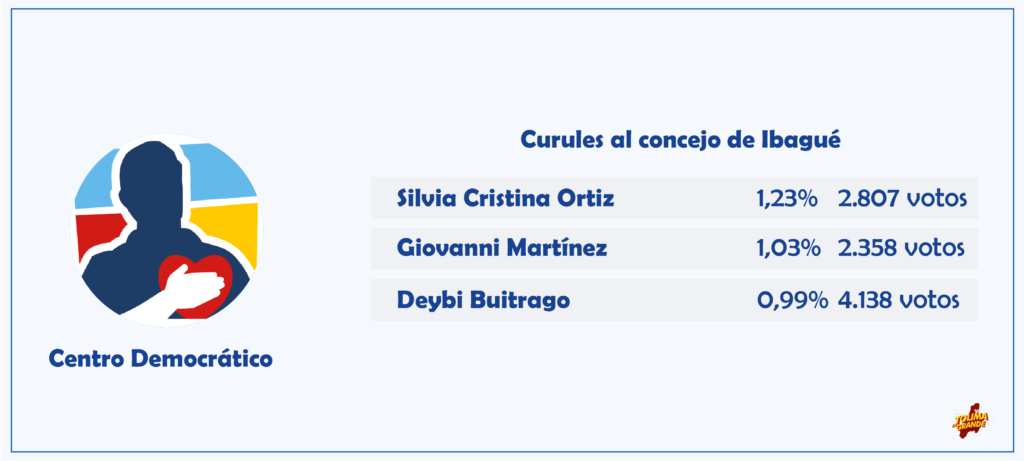1024x461 pixels.
Task: Click the 2.807 votos figure
Action: pyautogui.click(x=902, y=199)
